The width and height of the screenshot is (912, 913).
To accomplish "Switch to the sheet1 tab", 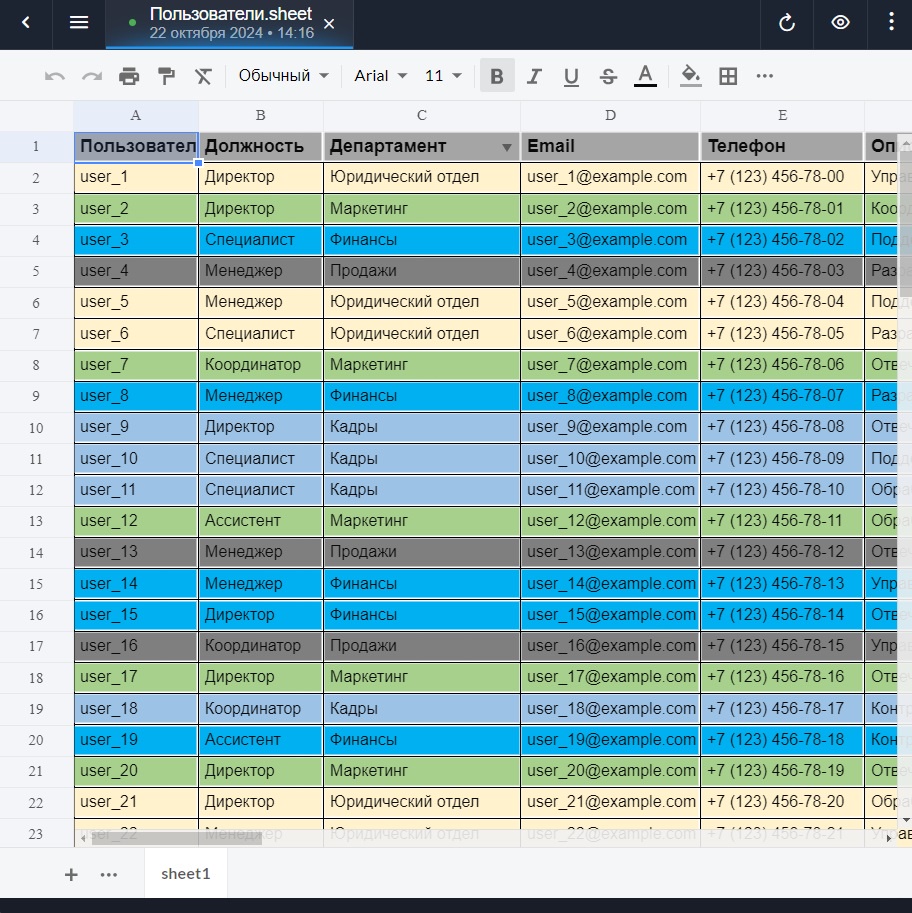I will click(186, 873).
